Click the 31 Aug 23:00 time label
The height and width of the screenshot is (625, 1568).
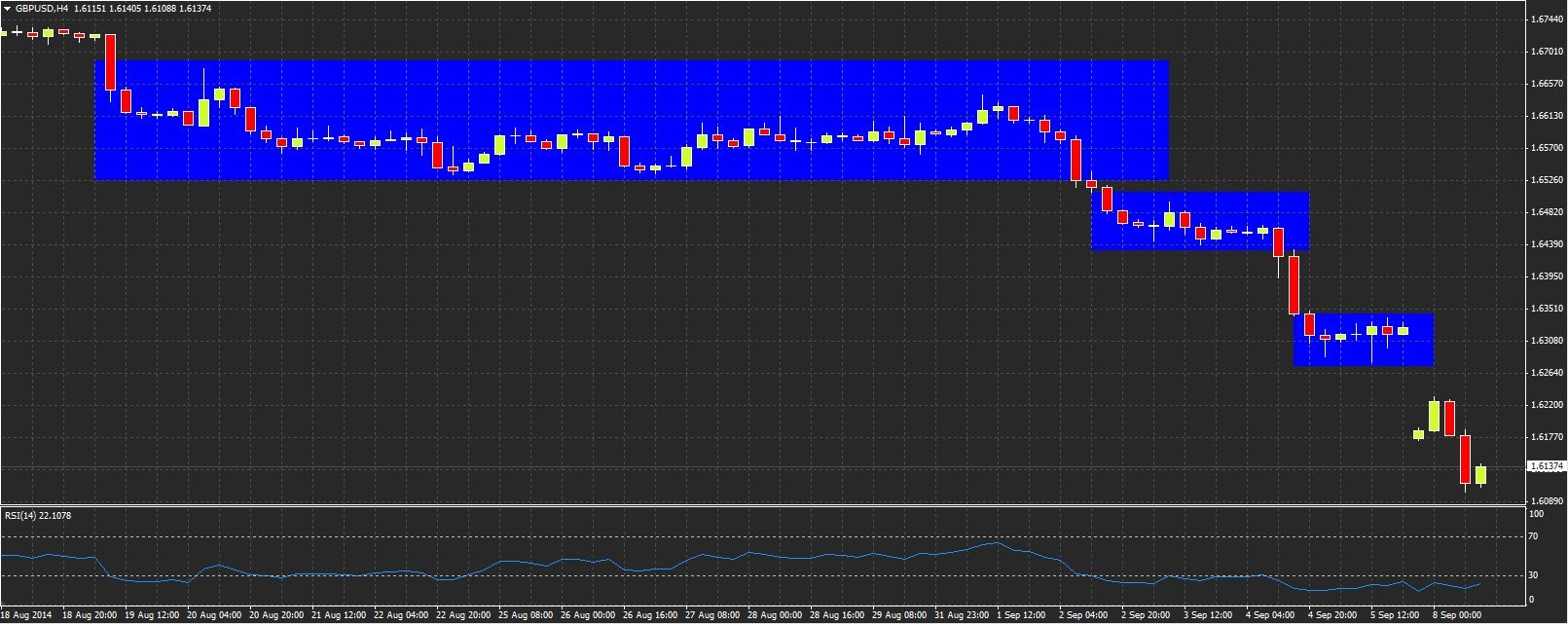pos(961,615)
